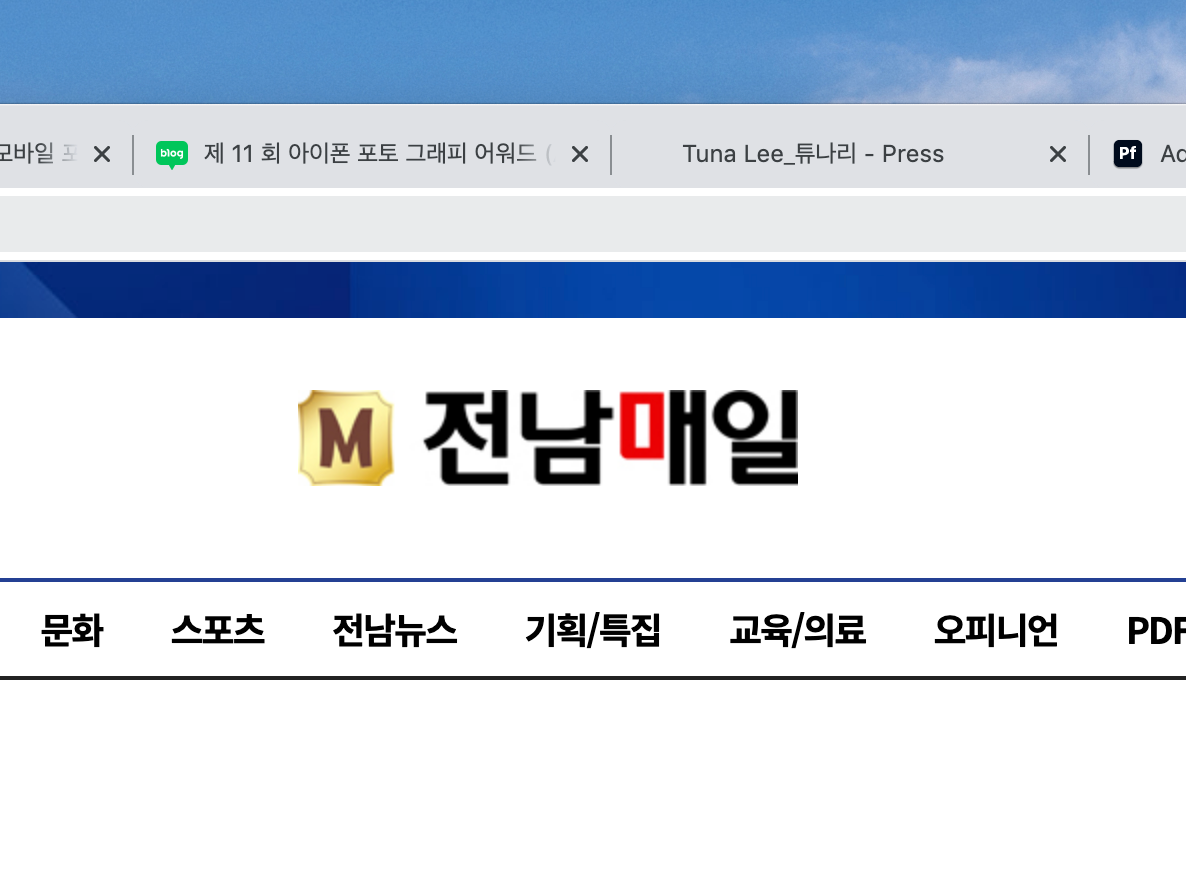Viewport: 1186px width, 890px height.
Task: Open the 기획/특집 section
Action: click(x=593, y=630)
